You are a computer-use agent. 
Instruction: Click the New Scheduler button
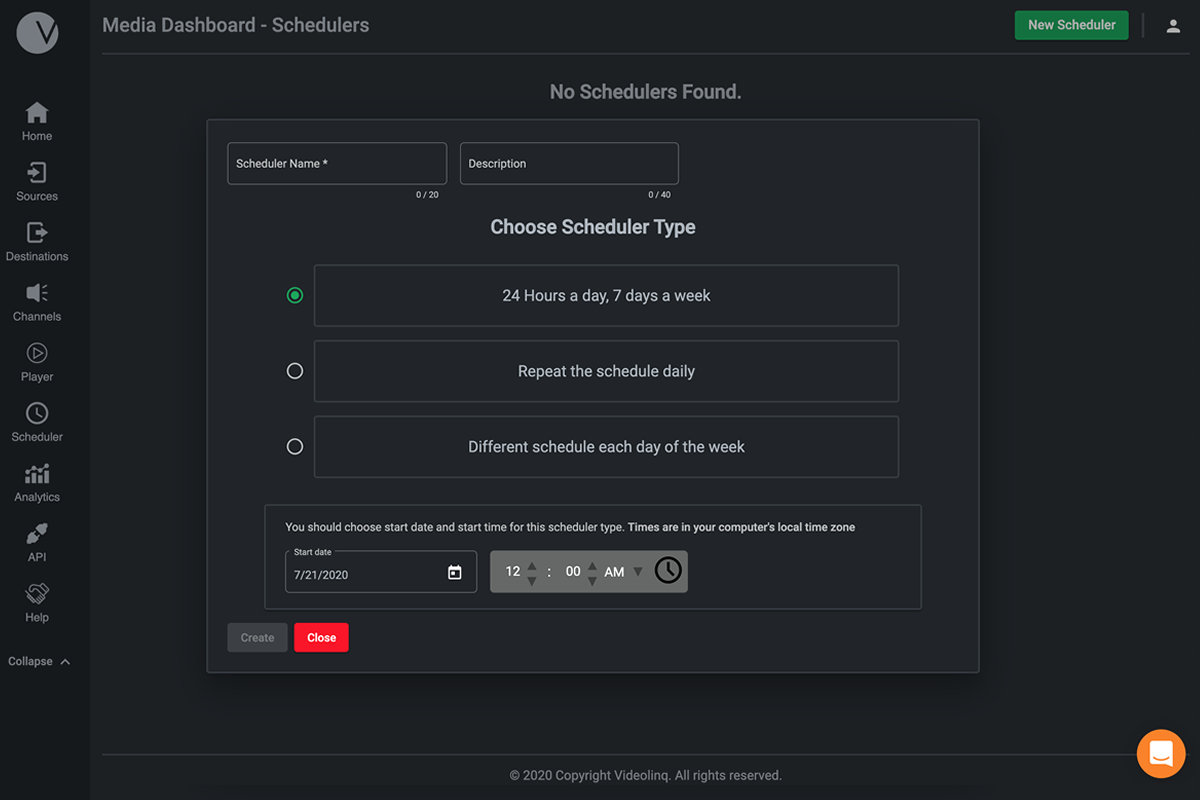click(x=1071, y=25)
